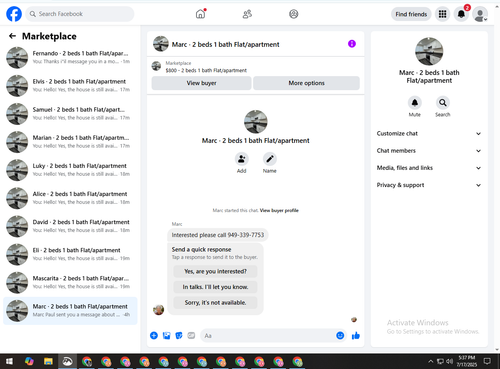Expand the Customize chat section

click(429, 133)
